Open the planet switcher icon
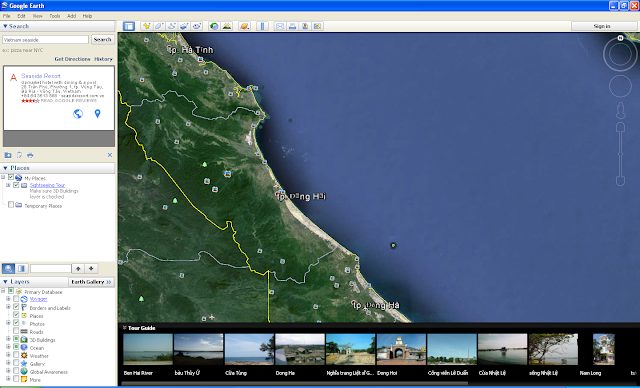Screen dimensions: 640x388 click(244, 26)
